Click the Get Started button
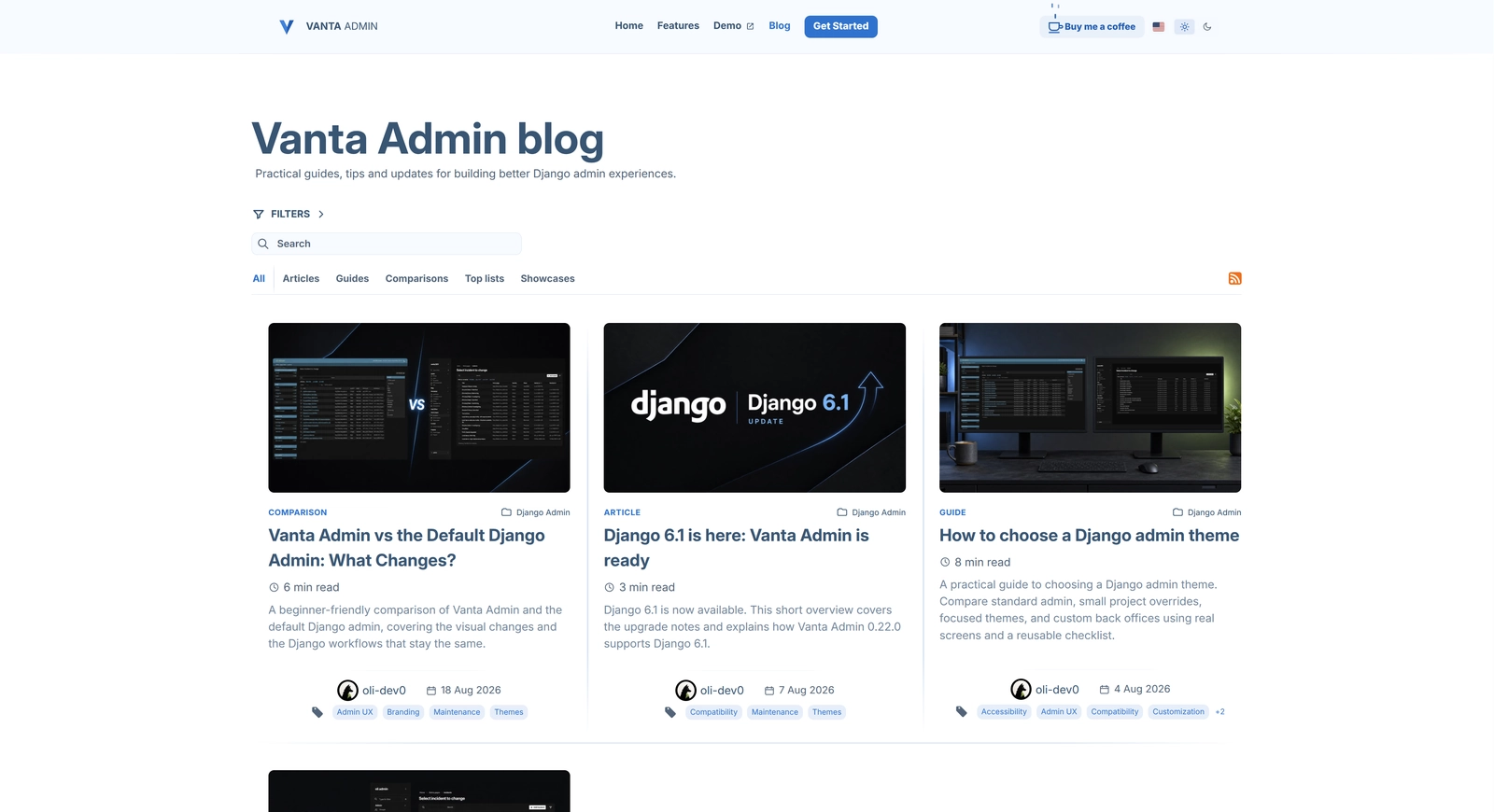 pos(841,26)
